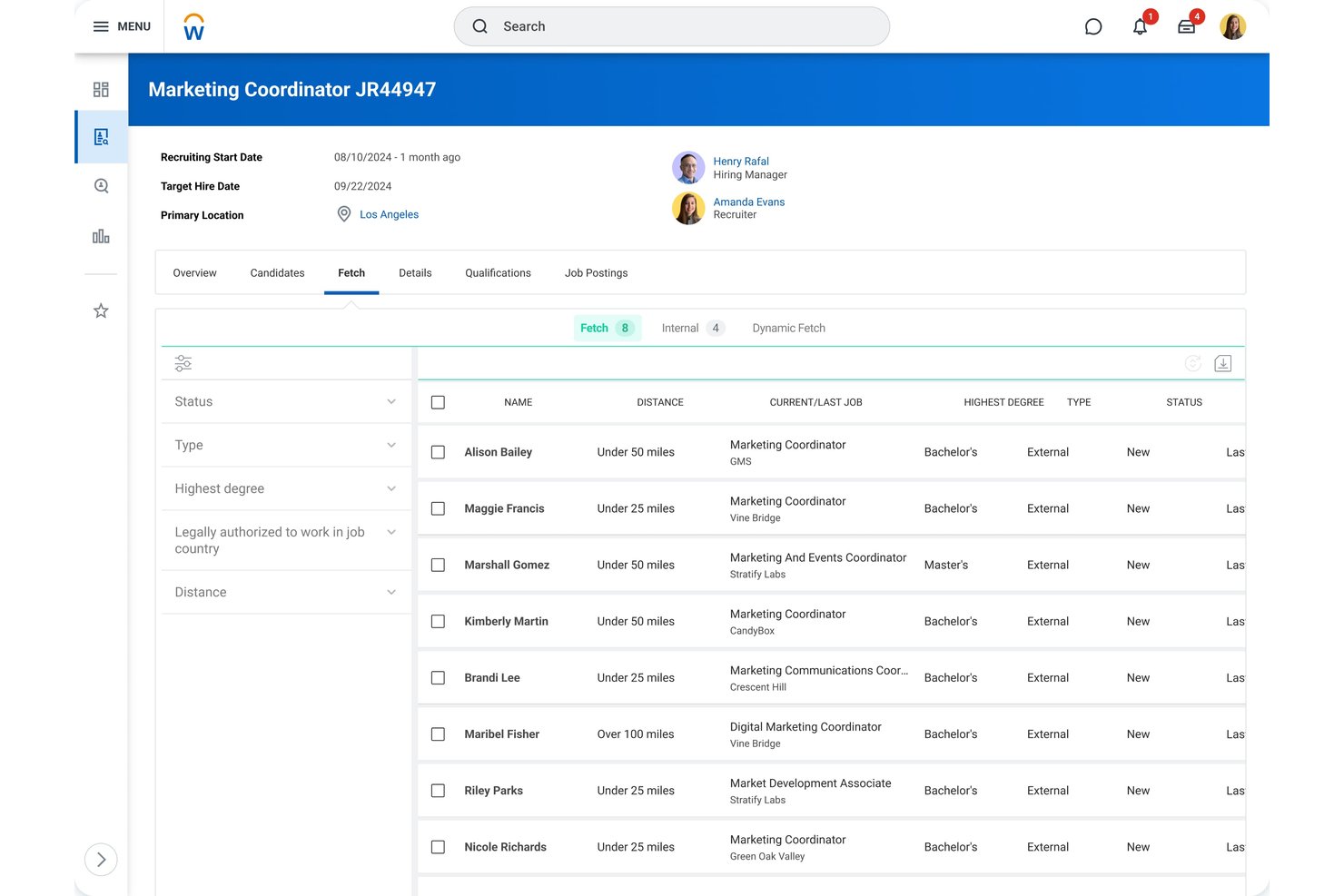
Task: Open the Qualifications tab
Action: pos(498,272)
